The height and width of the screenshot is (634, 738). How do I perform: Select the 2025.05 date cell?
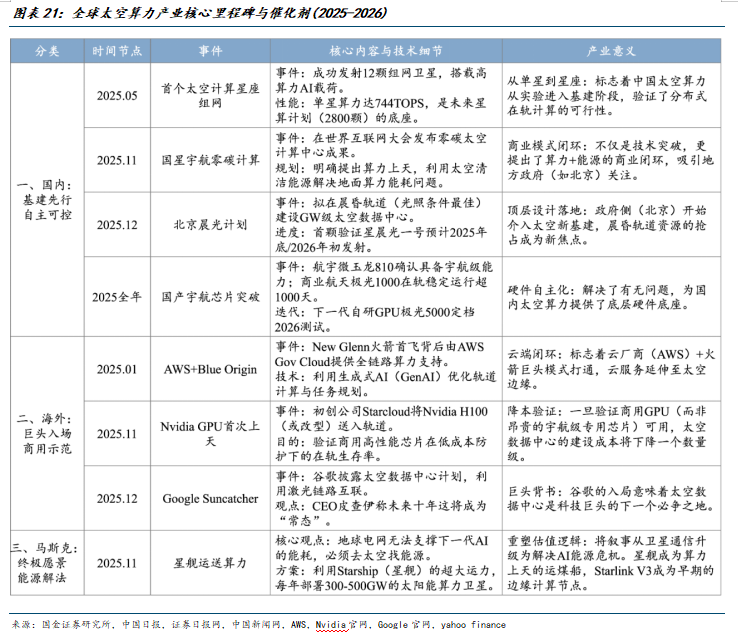tap(118, 95)
